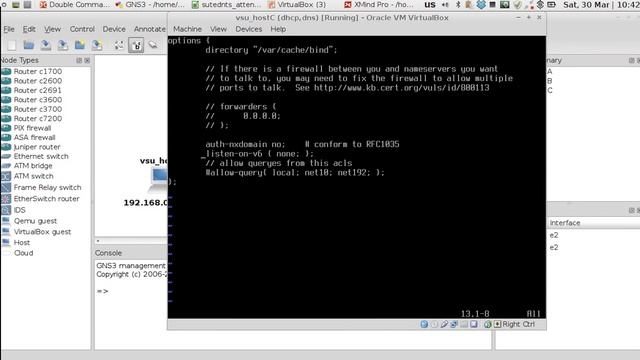Screen dimensions: 640x360
Task: Click the New blank project icon in GNS3 toolbar
Action: pyautogui.click(x=12, y=45)
